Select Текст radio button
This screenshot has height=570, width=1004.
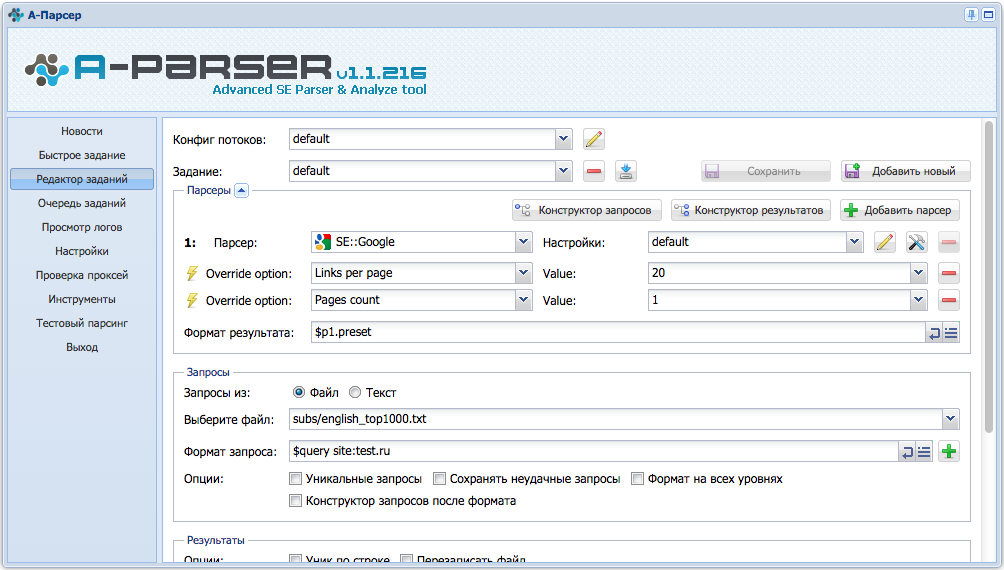(x=355, y=392)
